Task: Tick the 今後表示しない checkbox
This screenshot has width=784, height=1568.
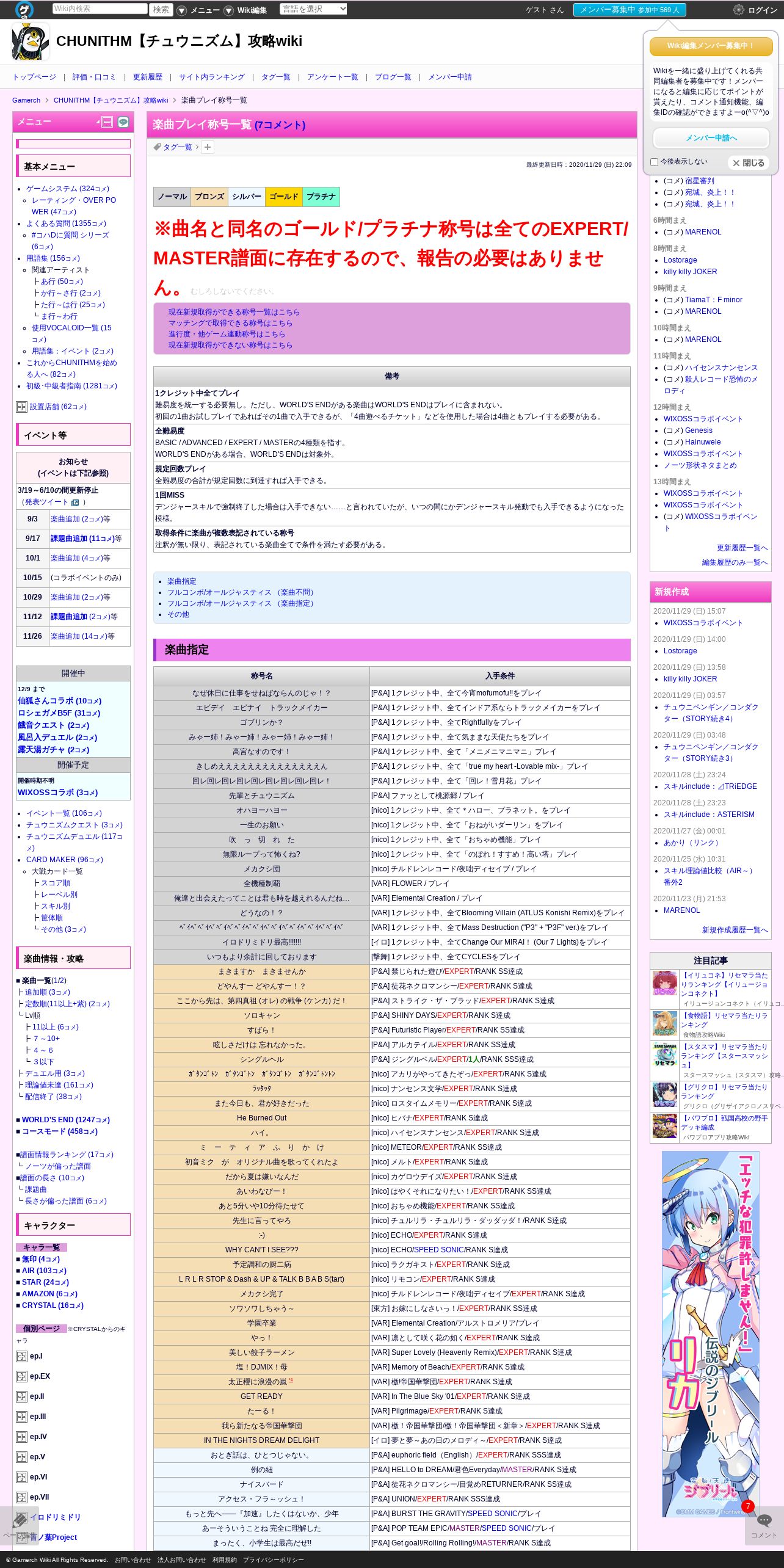Action: pos(655,162)
